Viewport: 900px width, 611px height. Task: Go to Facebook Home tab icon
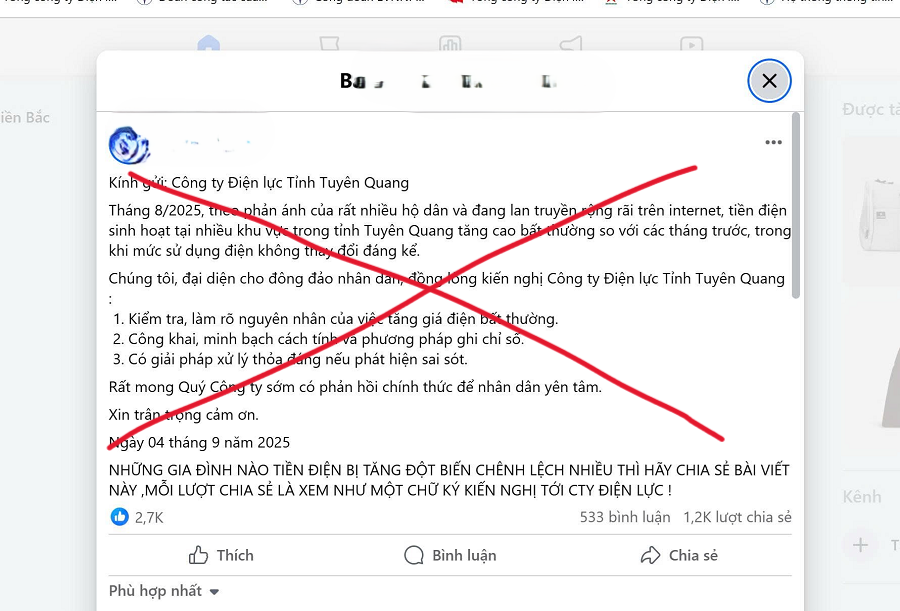[x=208, y=44]
